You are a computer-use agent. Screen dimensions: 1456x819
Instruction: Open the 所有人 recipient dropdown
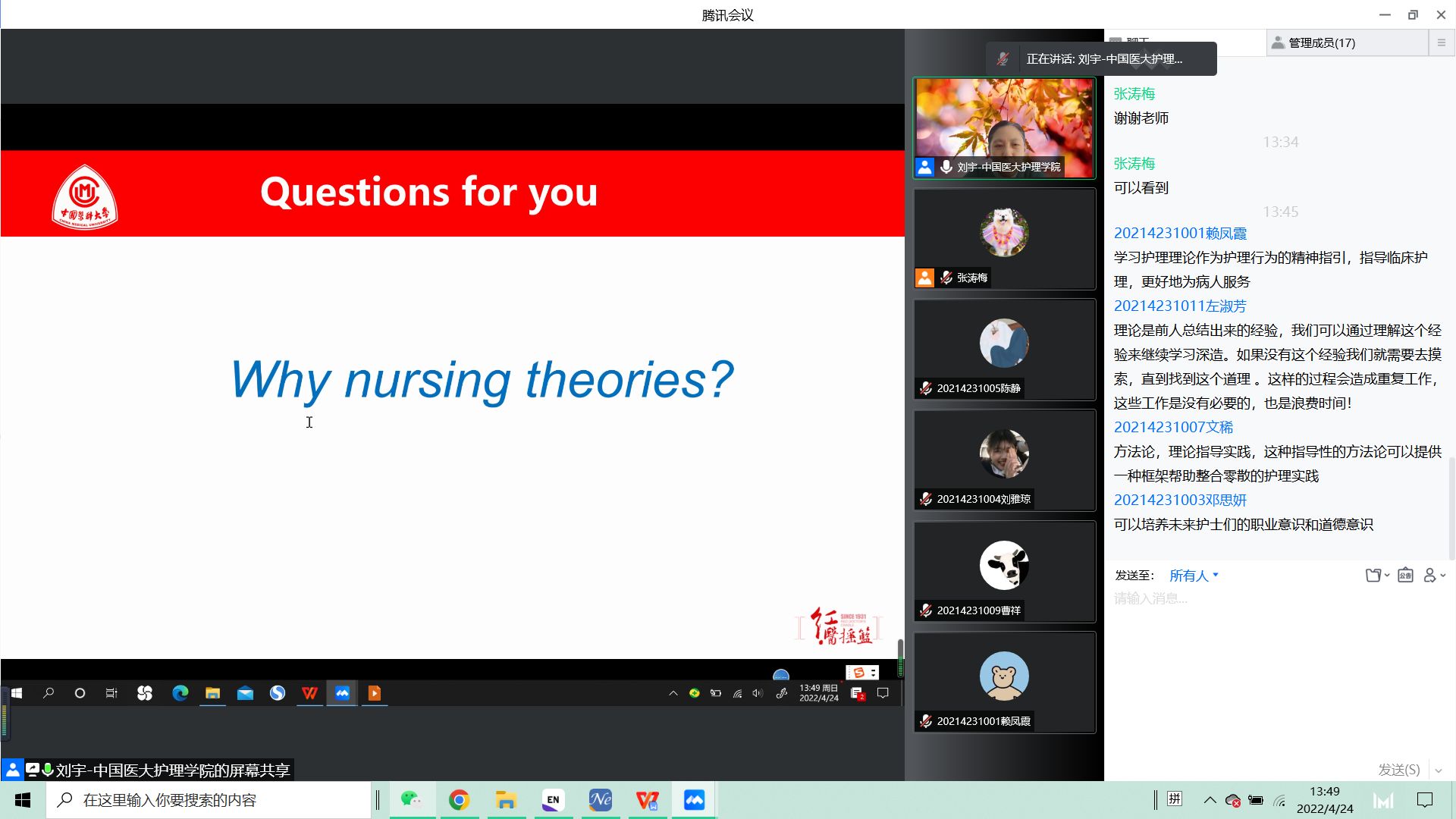pyautogui.click(x=1194, y=576)
